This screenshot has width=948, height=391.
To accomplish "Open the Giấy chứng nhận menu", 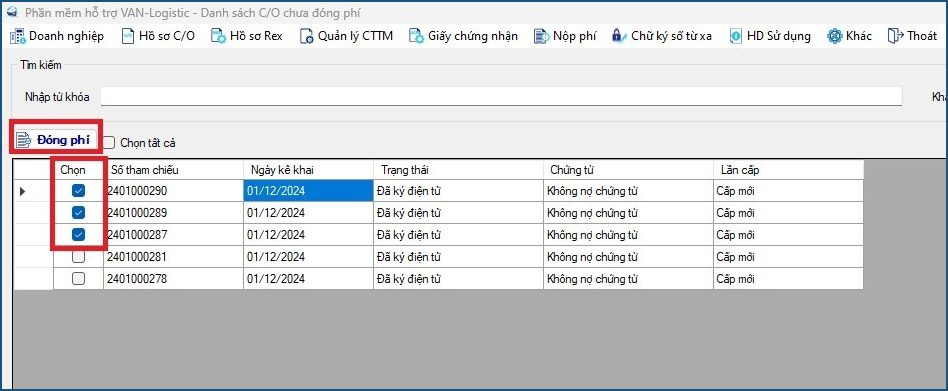I will click(464, 36).
